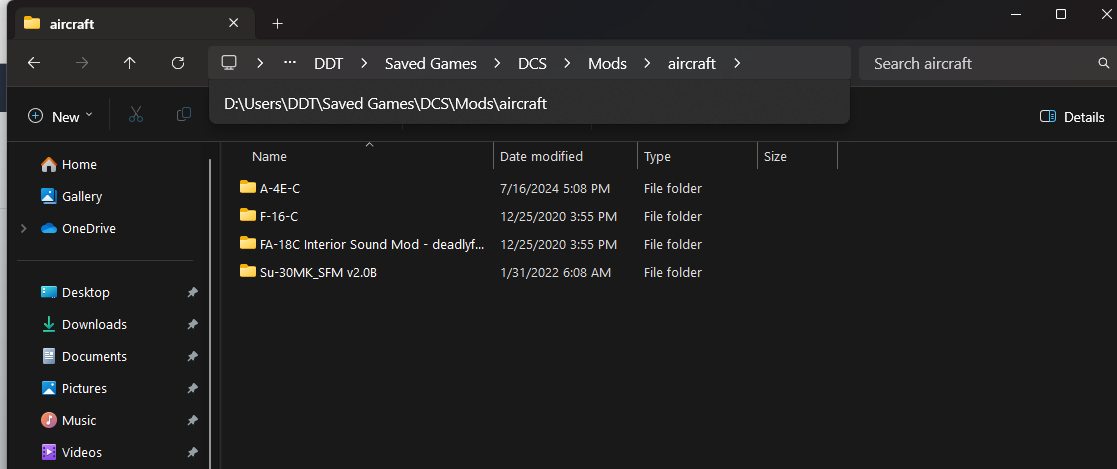Sort by Type column header

(658, 157)
